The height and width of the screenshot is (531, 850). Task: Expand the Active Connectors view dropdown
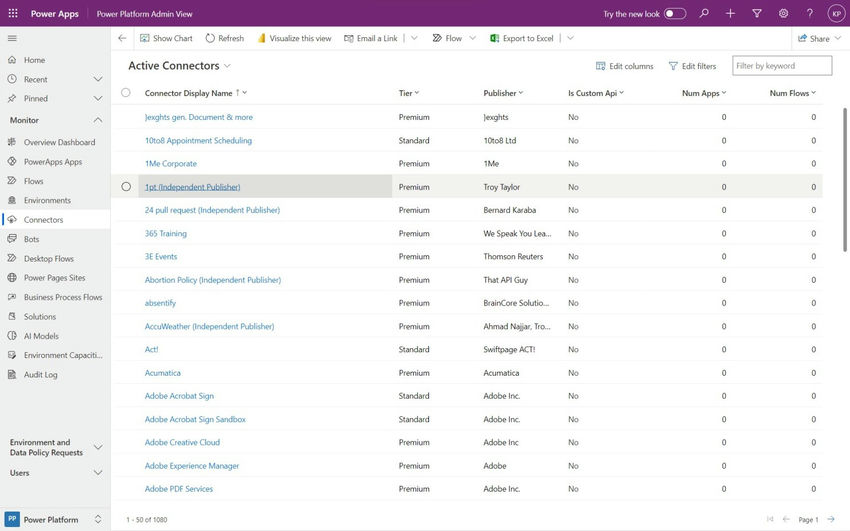228,66
